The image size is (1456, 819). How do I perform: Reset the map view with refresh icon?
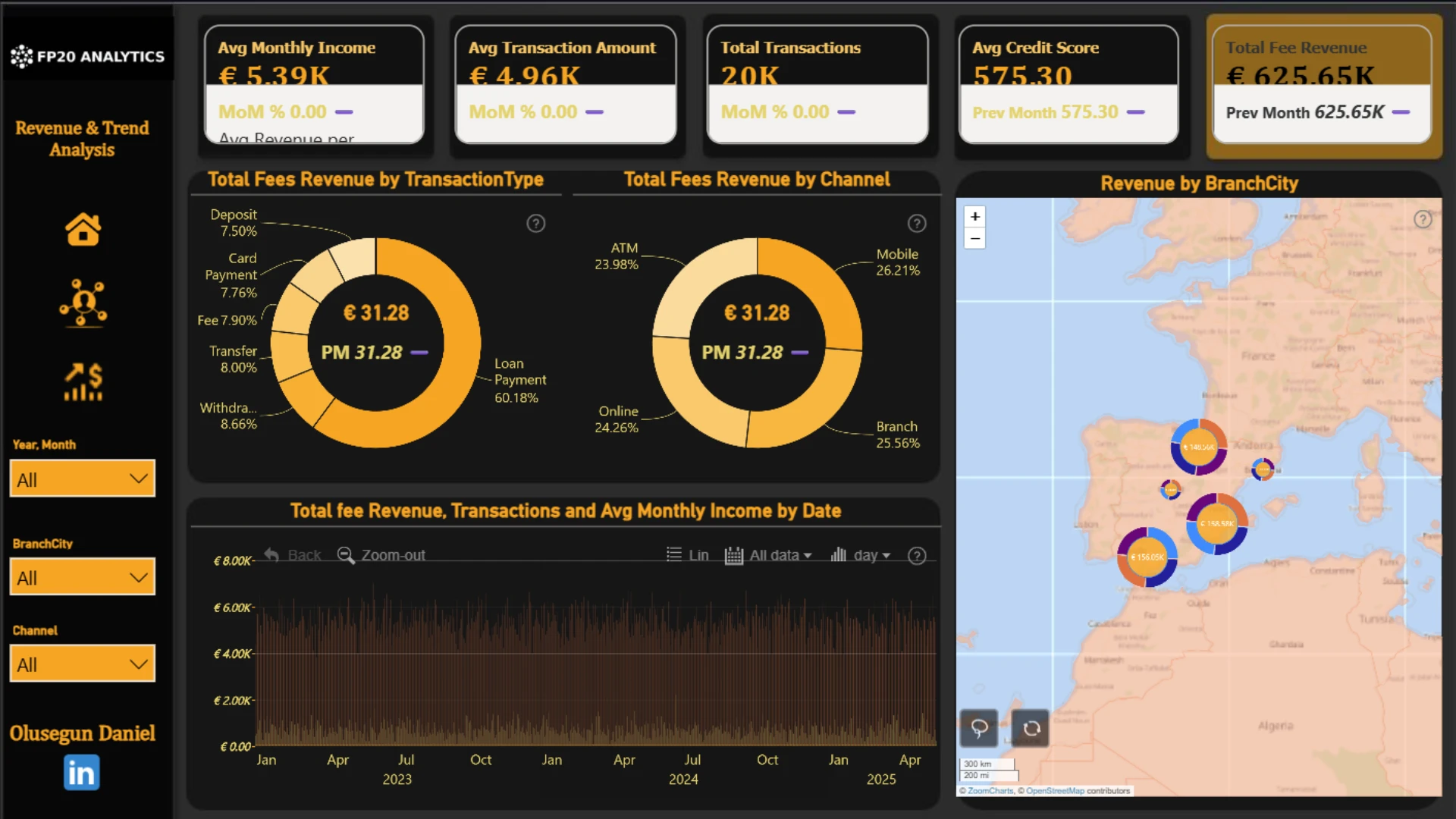pos(1031,729)
